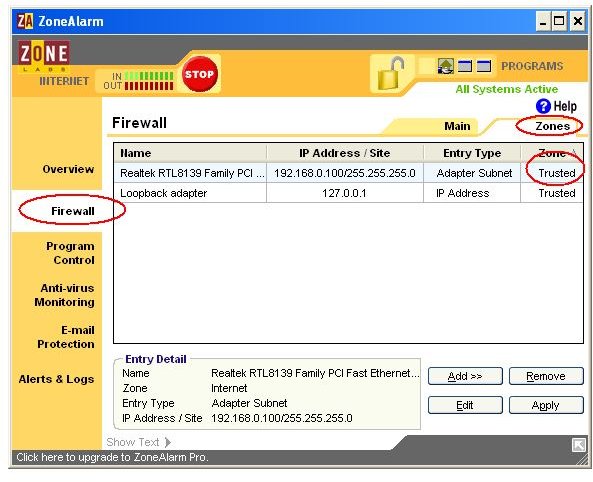
Task: Expand the Show Text arrow
Action: (x=168, y=442)
